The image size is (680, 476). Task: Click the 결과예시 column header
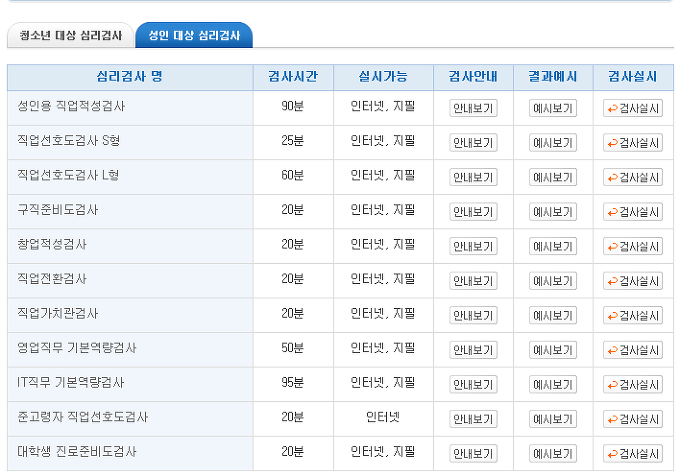553,77
